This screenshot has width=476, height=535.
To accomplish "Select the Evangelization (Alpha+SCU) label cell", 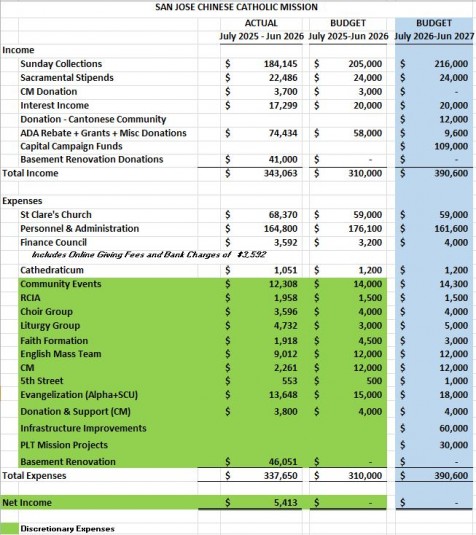I will click(79, 395).
